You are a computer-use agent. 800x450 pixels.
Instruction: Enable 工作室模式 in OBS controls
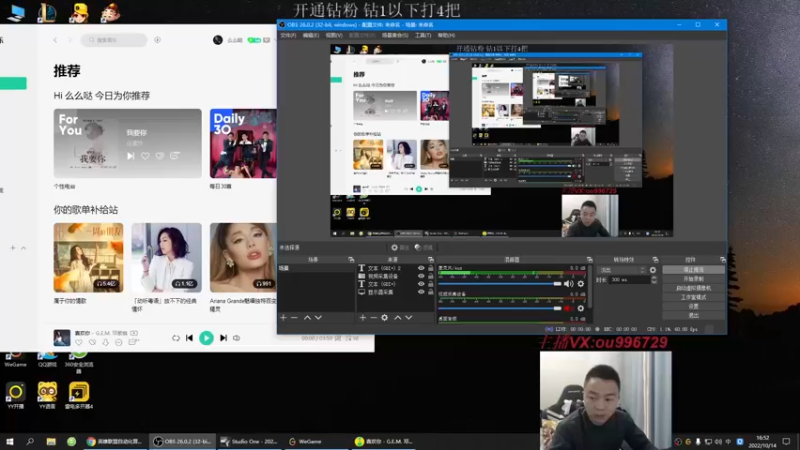click(x=693, y=297)
